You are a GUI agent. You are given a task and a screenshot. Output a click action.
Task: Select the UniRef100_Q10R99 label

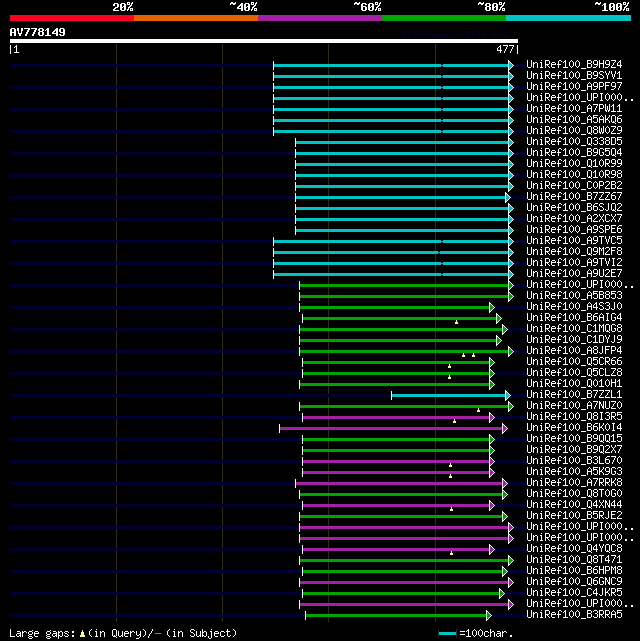[x=574, y=164]
